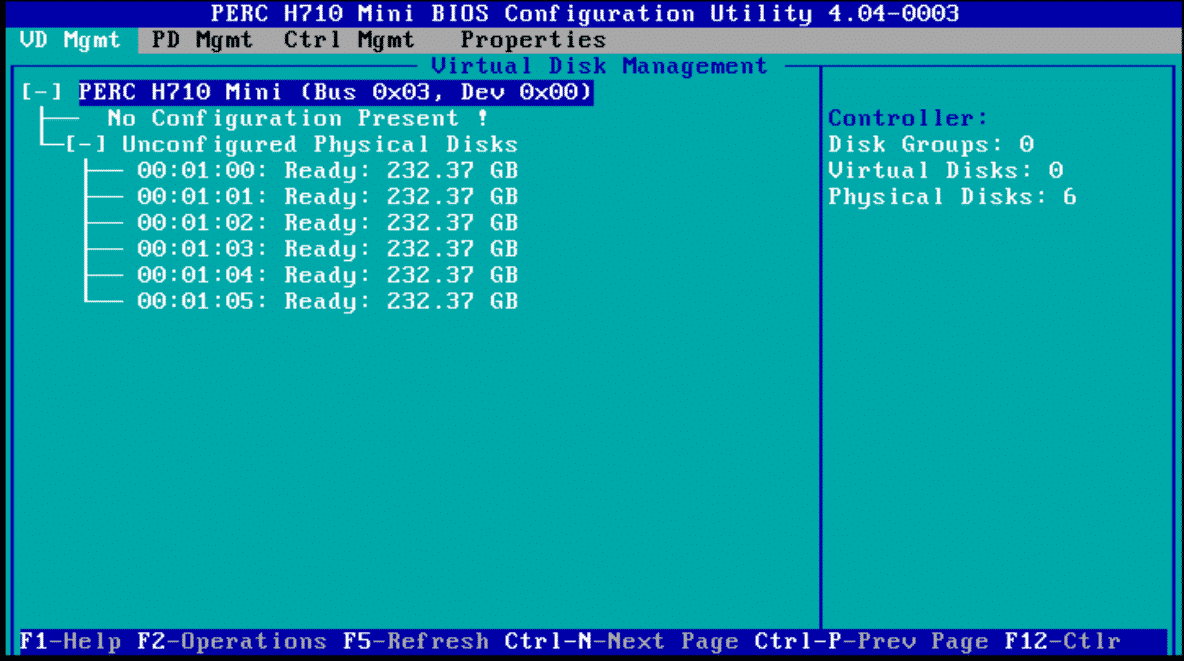1184x661 pixels.
Task: Click Ctrl-N-Next Page in the footer
Action: [621, 641]
